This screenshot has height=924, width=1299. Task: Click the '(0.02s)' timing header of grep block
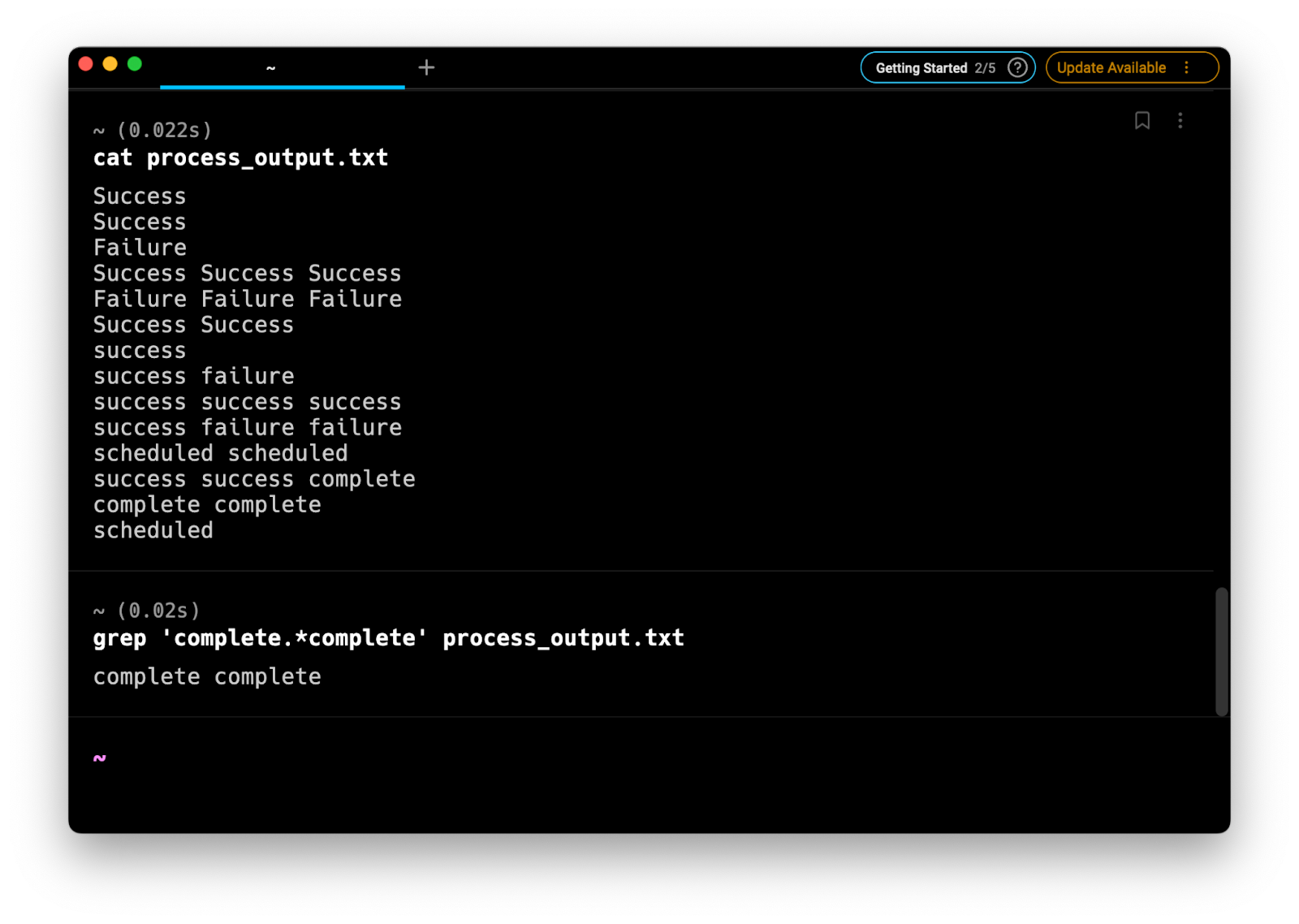pyautogui.click(x=158, y=611)
